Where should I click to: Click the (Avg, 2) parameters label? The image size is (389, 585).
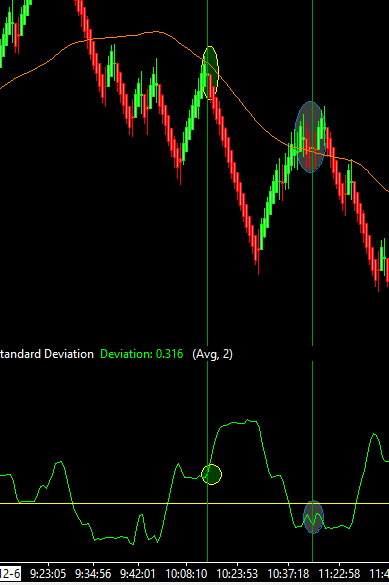[213, 354]
